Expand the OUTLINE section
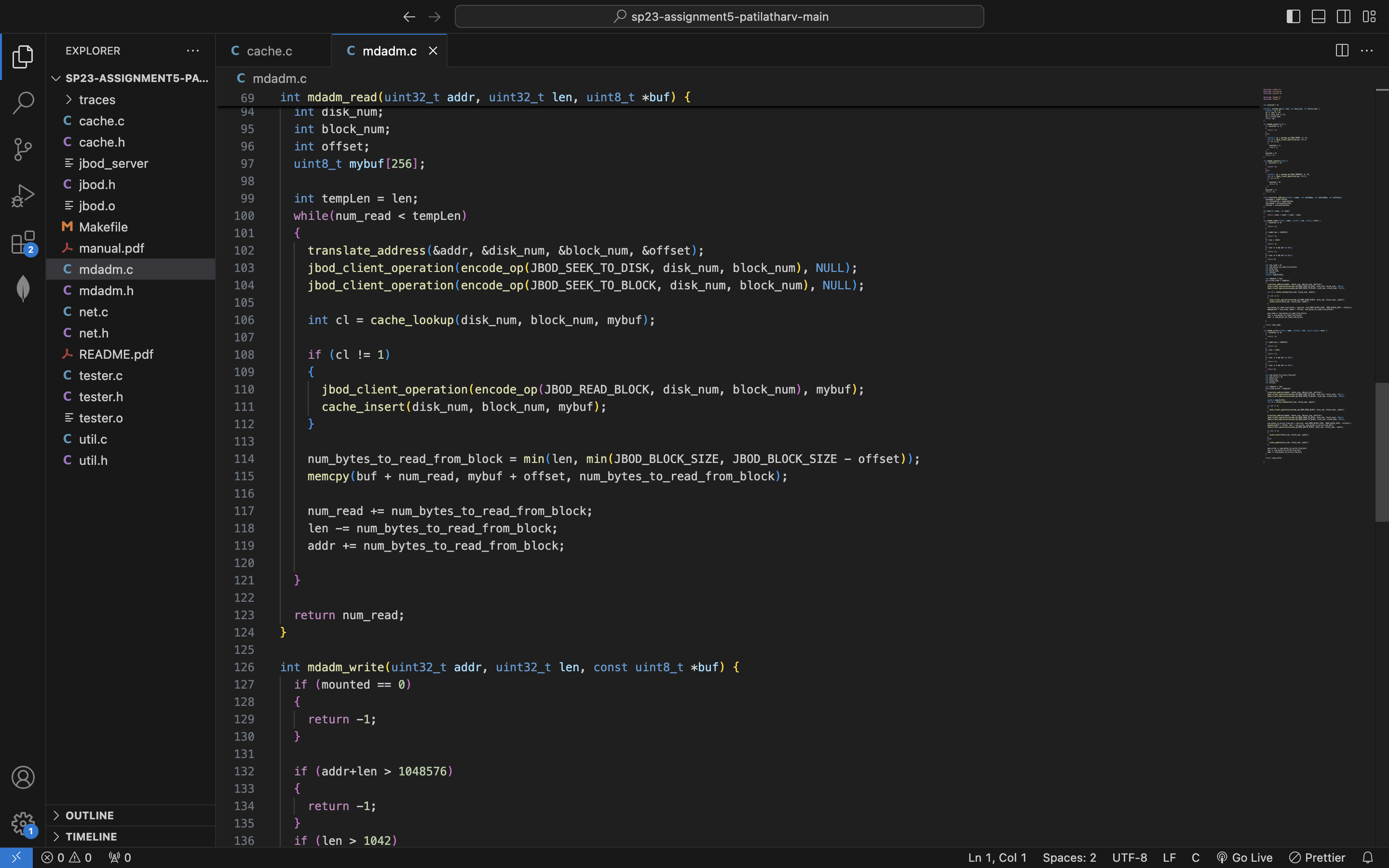The image size is (1389, 868). coord(90,815)
